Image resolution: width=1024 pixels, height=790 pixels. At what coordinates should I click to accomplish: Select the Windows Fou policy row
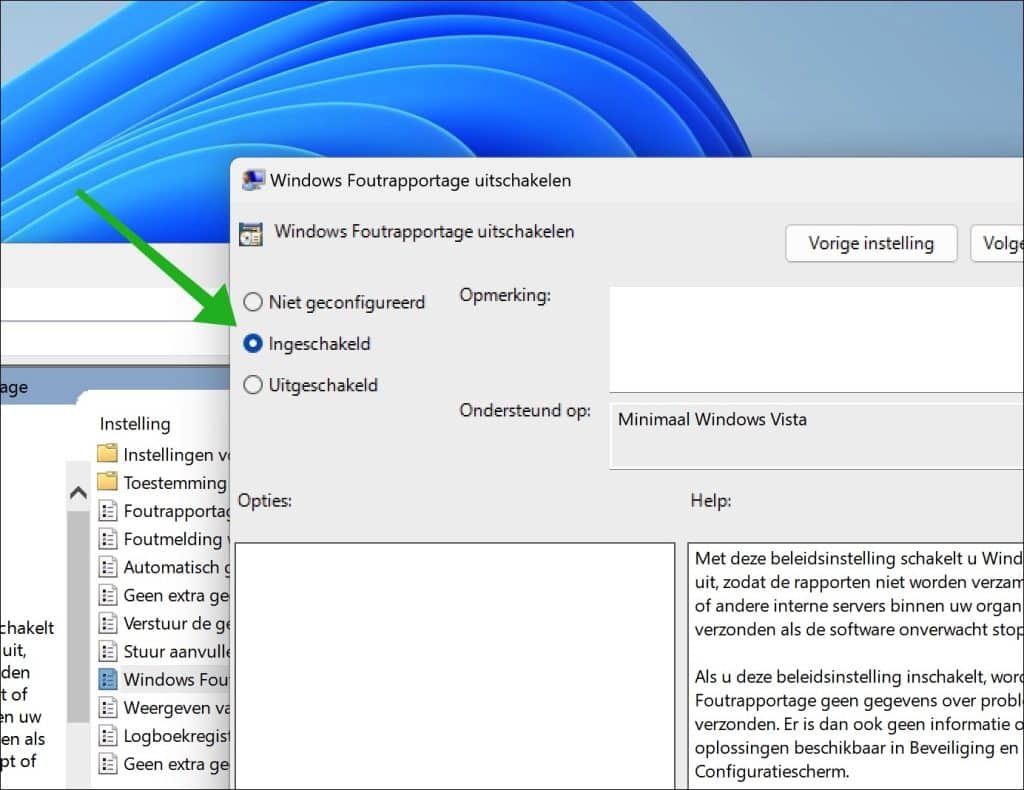point(163,679)
